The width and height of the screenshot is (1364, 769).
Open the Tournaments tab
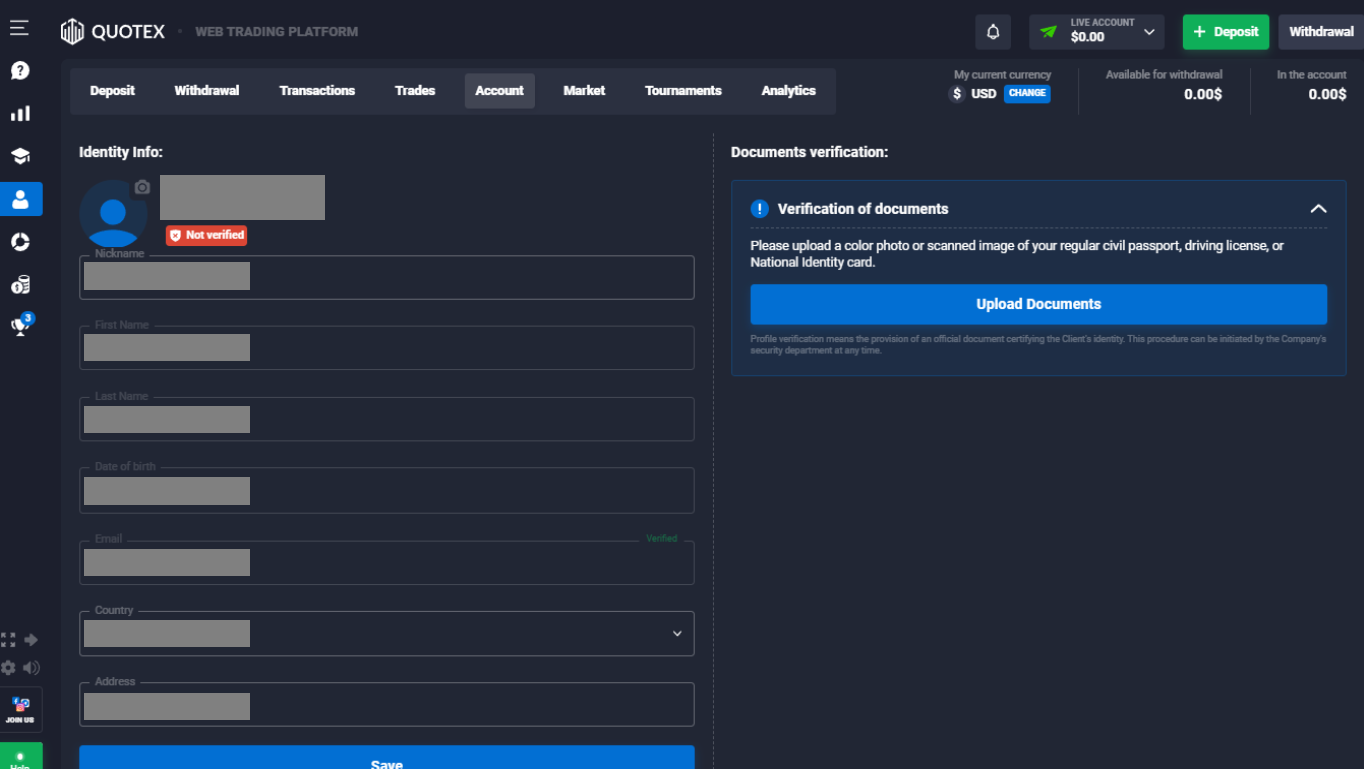683,91
